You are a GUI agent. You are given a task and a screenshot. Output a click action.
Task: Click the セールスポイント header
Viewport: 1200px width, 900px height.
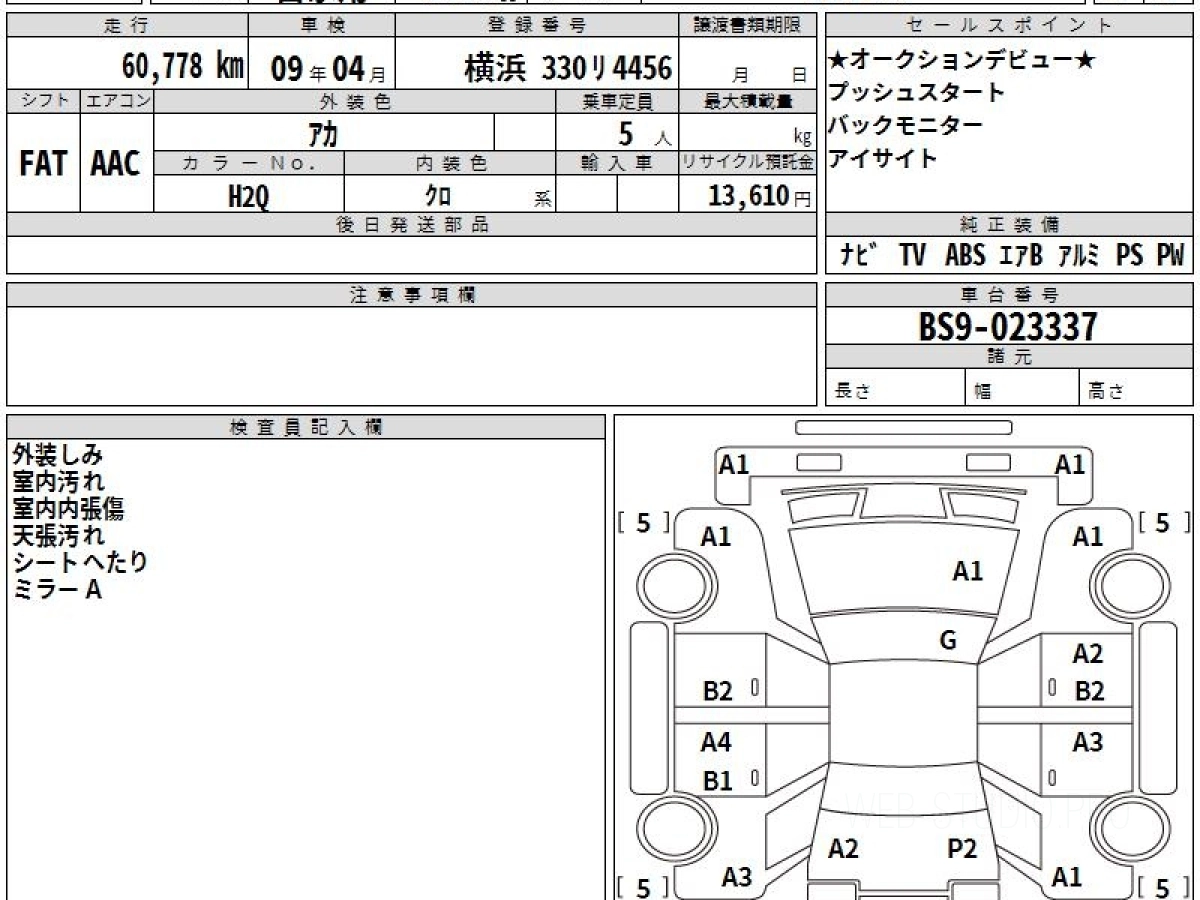pyautogui.click(x=1009, y=25)
